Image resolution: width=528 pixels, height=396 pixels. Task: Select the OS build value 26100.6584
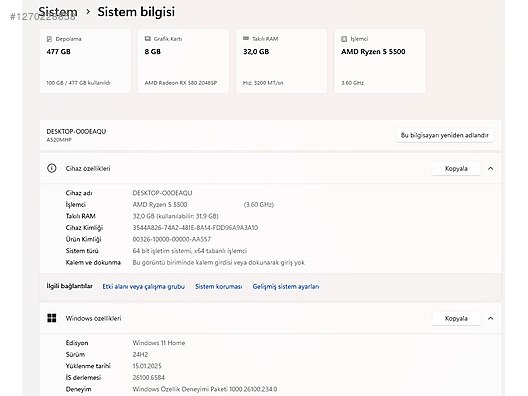[148, 377]
